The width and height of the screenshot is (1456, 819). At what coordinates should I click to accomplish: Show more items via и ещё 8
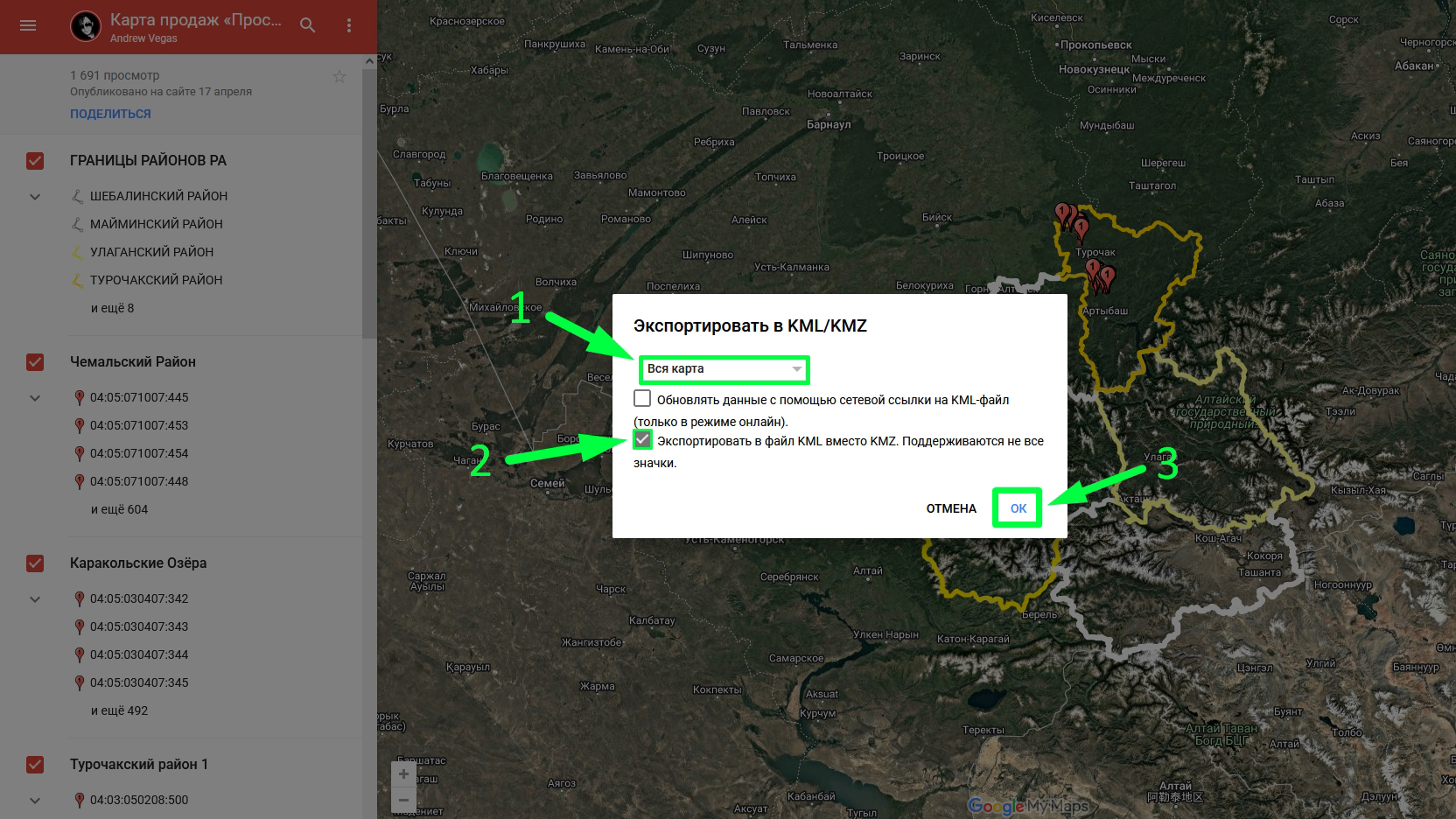tap(113, 308)
